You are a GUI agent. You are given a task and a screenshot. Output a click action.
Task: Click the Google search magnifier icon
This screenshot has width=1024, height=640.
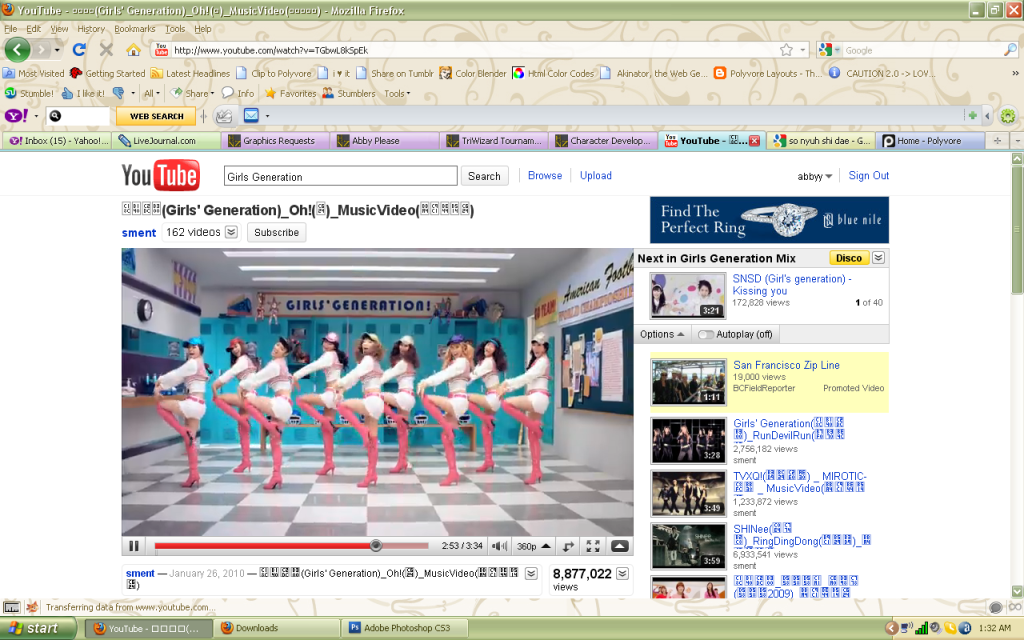pos(1010,50)
